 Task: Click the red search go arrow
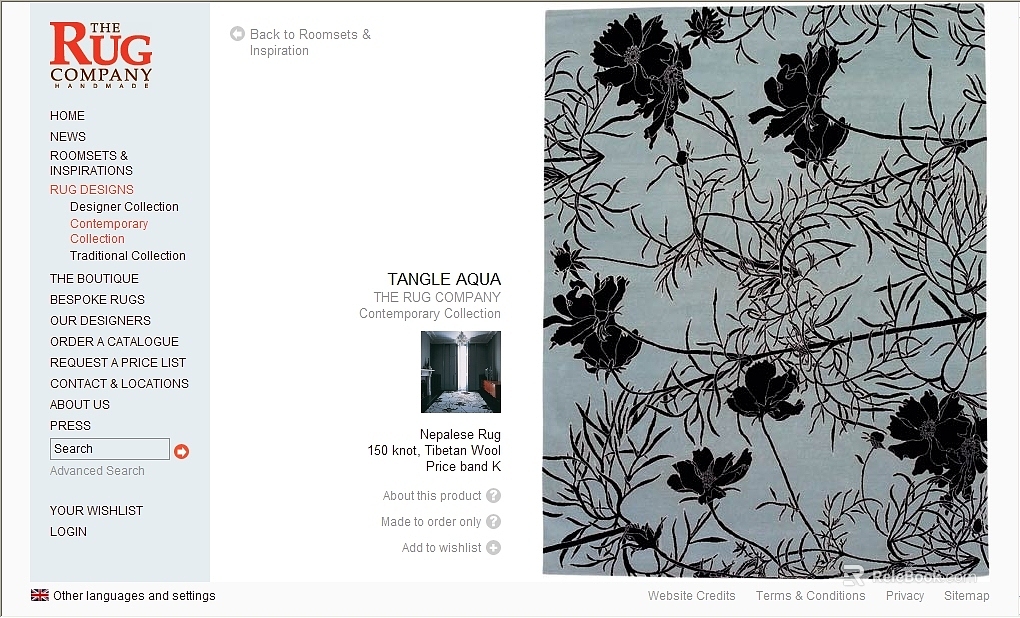[x=181, y=451]
